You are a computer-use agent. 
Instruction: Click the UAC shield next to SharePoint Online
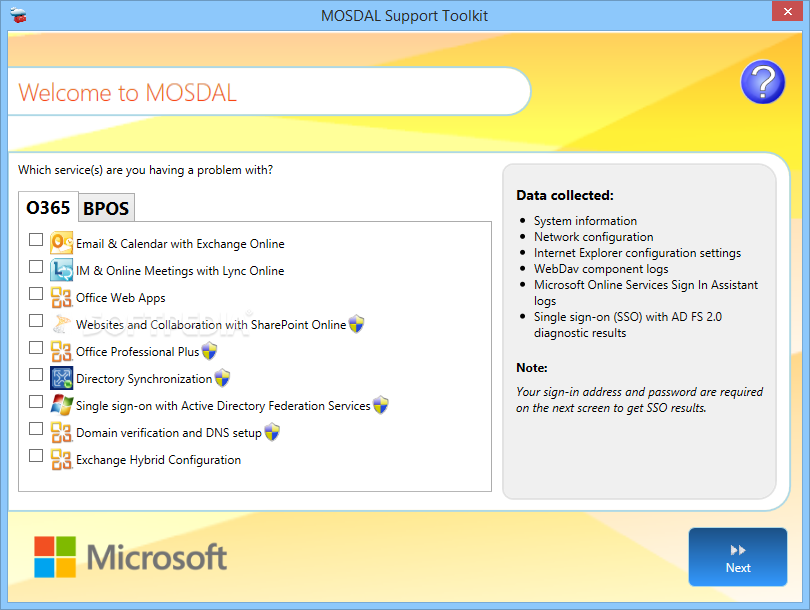click(x=356, y=324)
